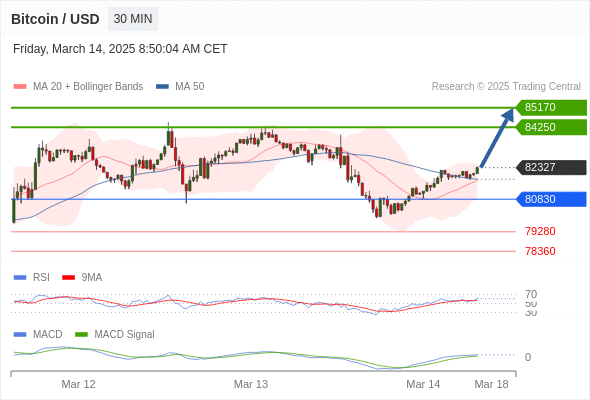Click the 'MA 20 + Bollinger Bands' legend label

[x=88, y=87]
